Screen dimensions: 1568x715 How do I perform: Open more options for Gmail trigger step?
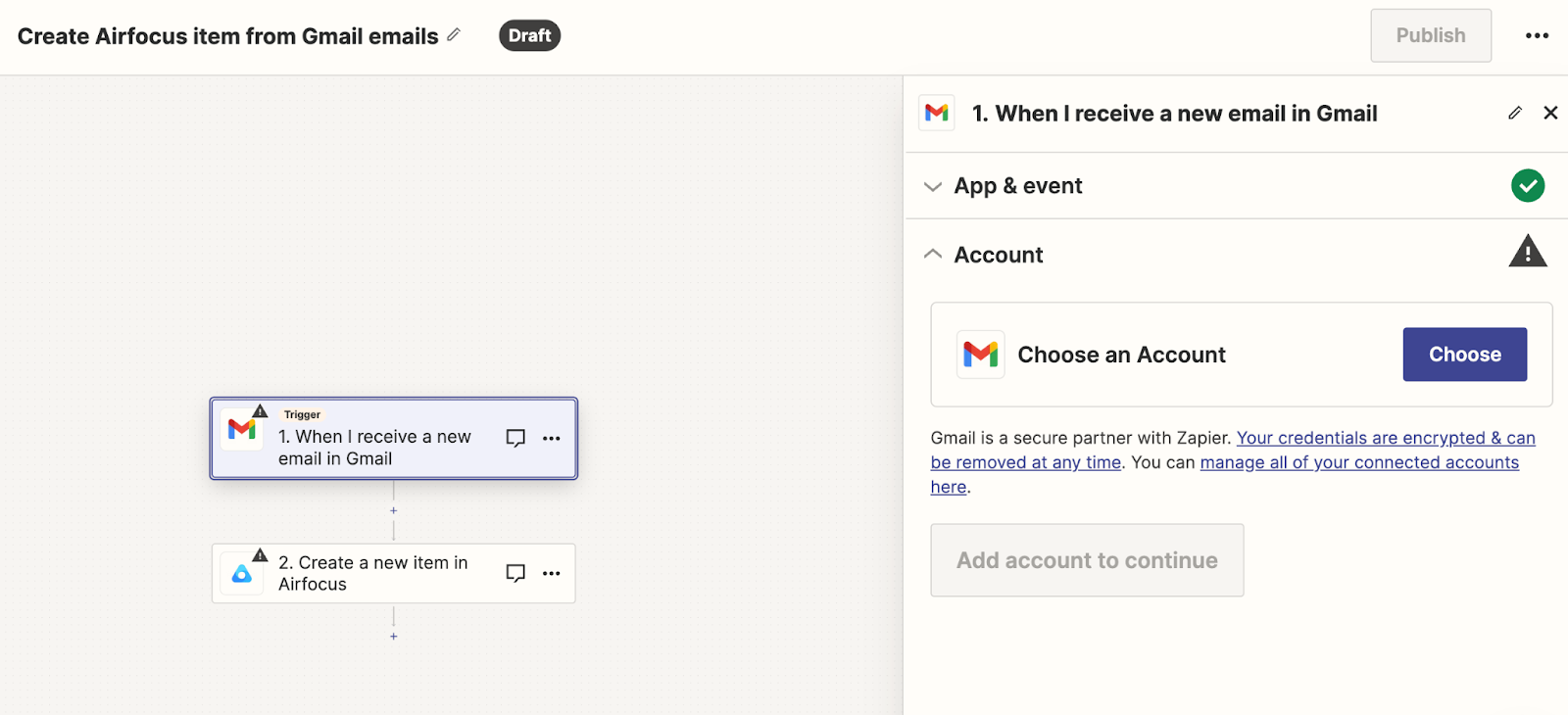552,438
